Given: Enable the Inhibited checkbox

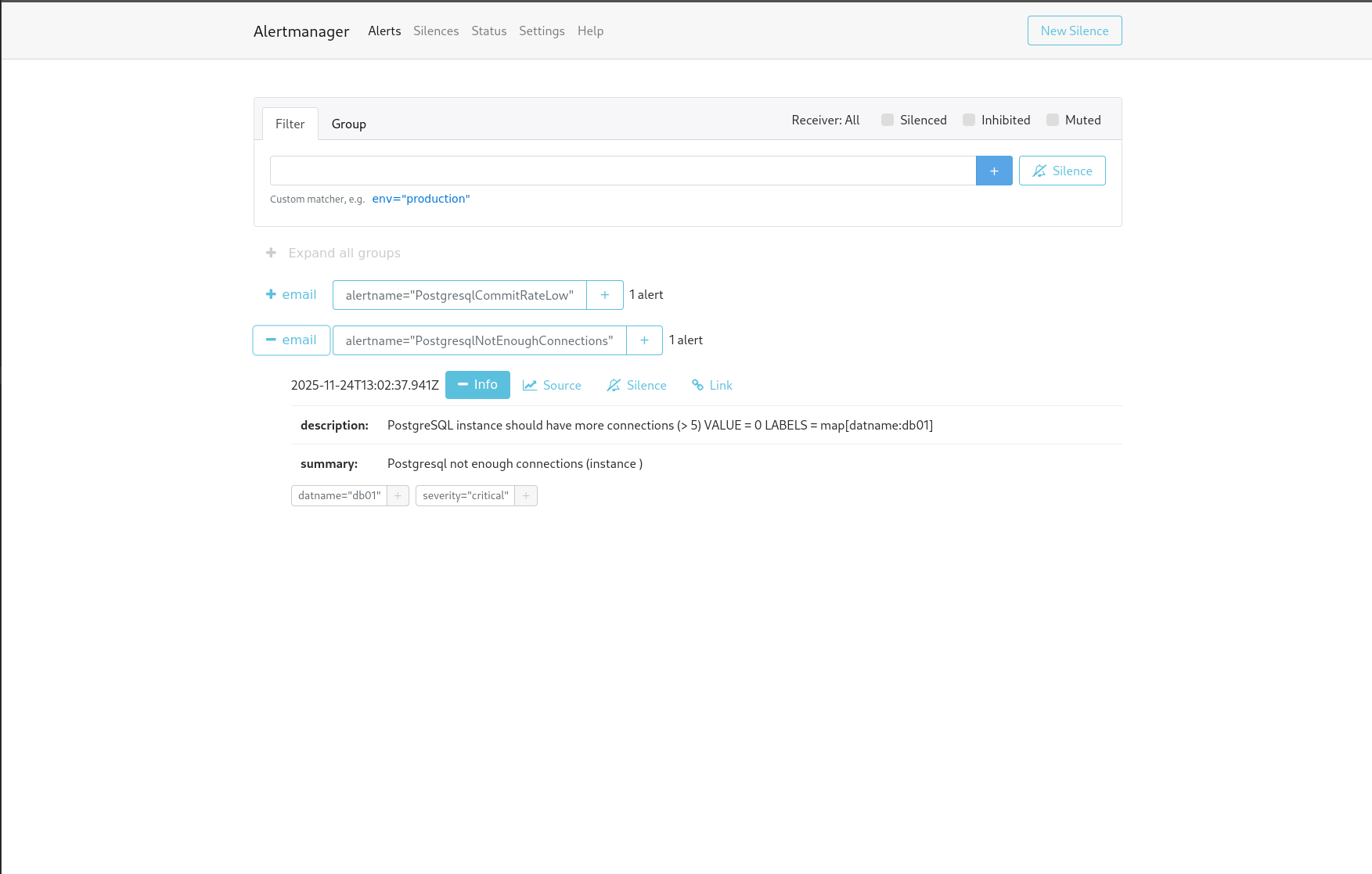Looking at the screenshot, I should [968, 119].
